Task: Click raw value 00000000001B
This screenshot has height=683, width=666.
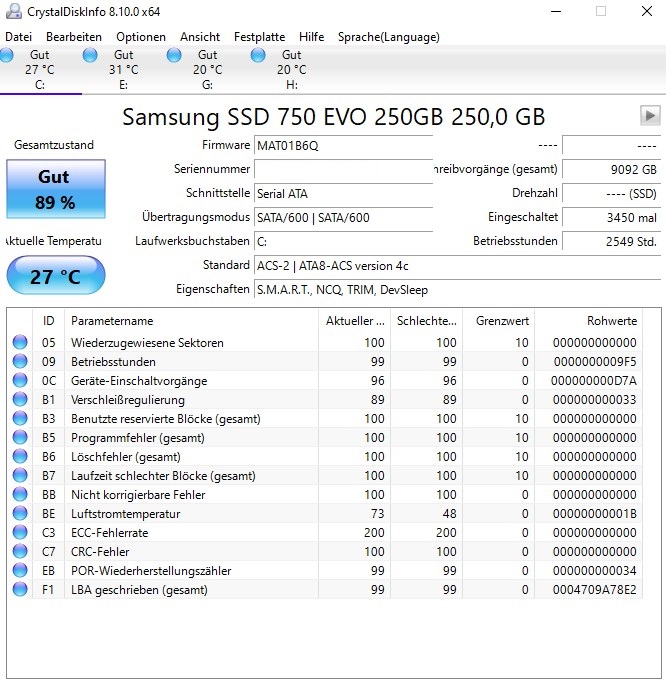Action: tap(595, 514)
